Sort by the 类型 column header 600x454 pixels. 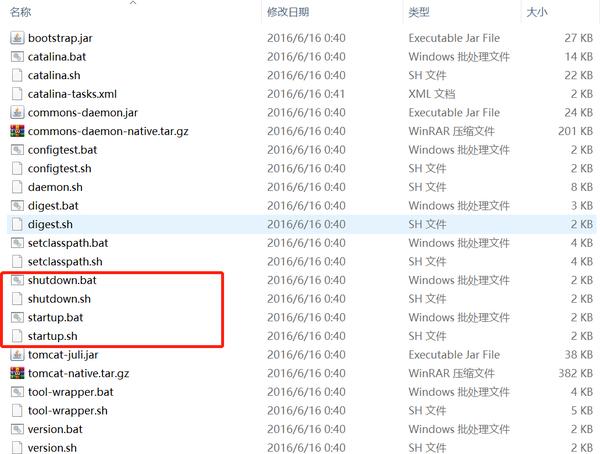coord(419,12)
